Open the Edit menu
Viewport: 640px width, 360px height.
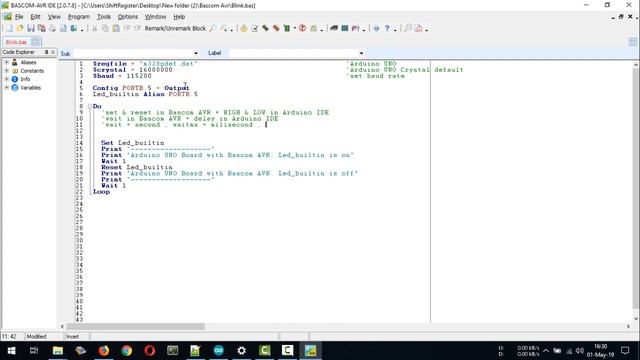(36, 17)
